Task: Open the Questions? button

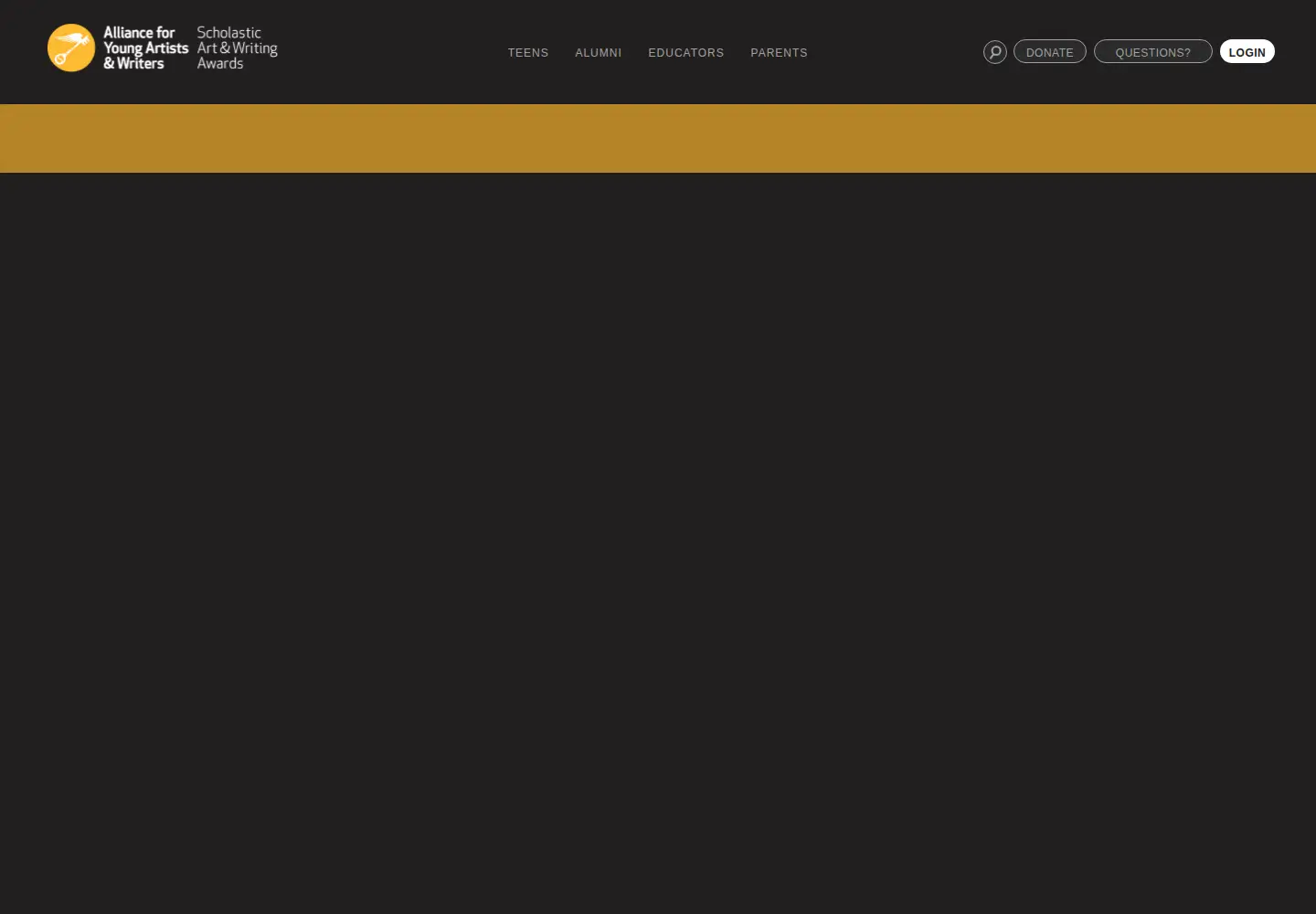Action: pos(1153,52)
